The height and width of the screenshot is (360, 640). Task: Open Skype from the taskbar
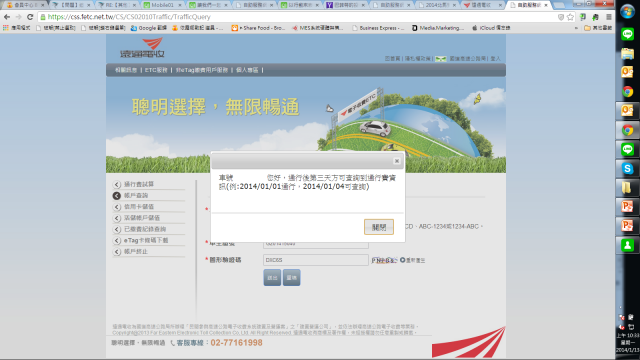click(627, 168)
